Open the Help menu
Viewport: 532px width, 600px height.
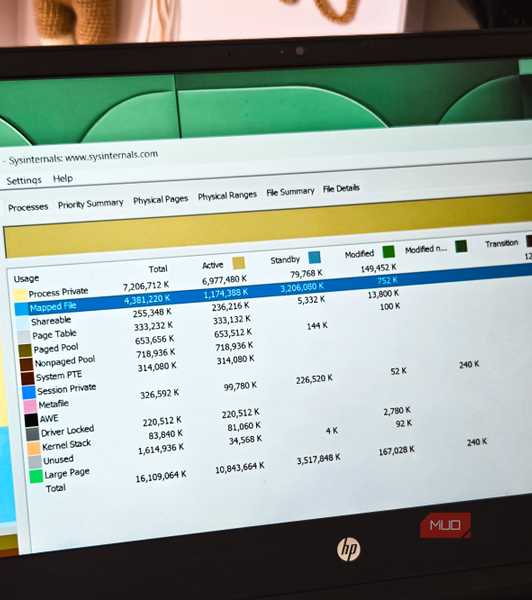tap(63, 178)
